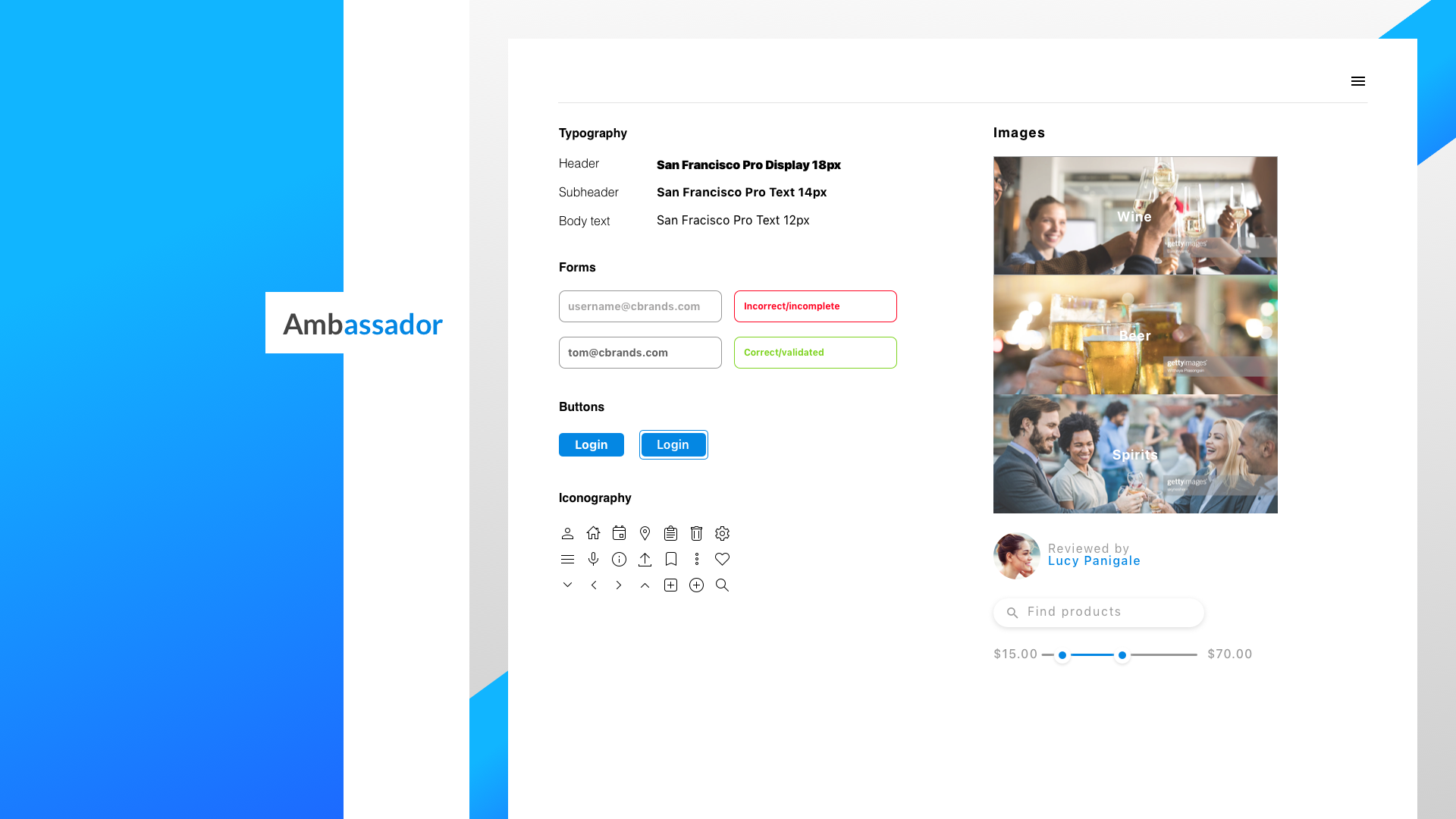Select the location pin icon
1456x819 pixels.
[645, 533]
